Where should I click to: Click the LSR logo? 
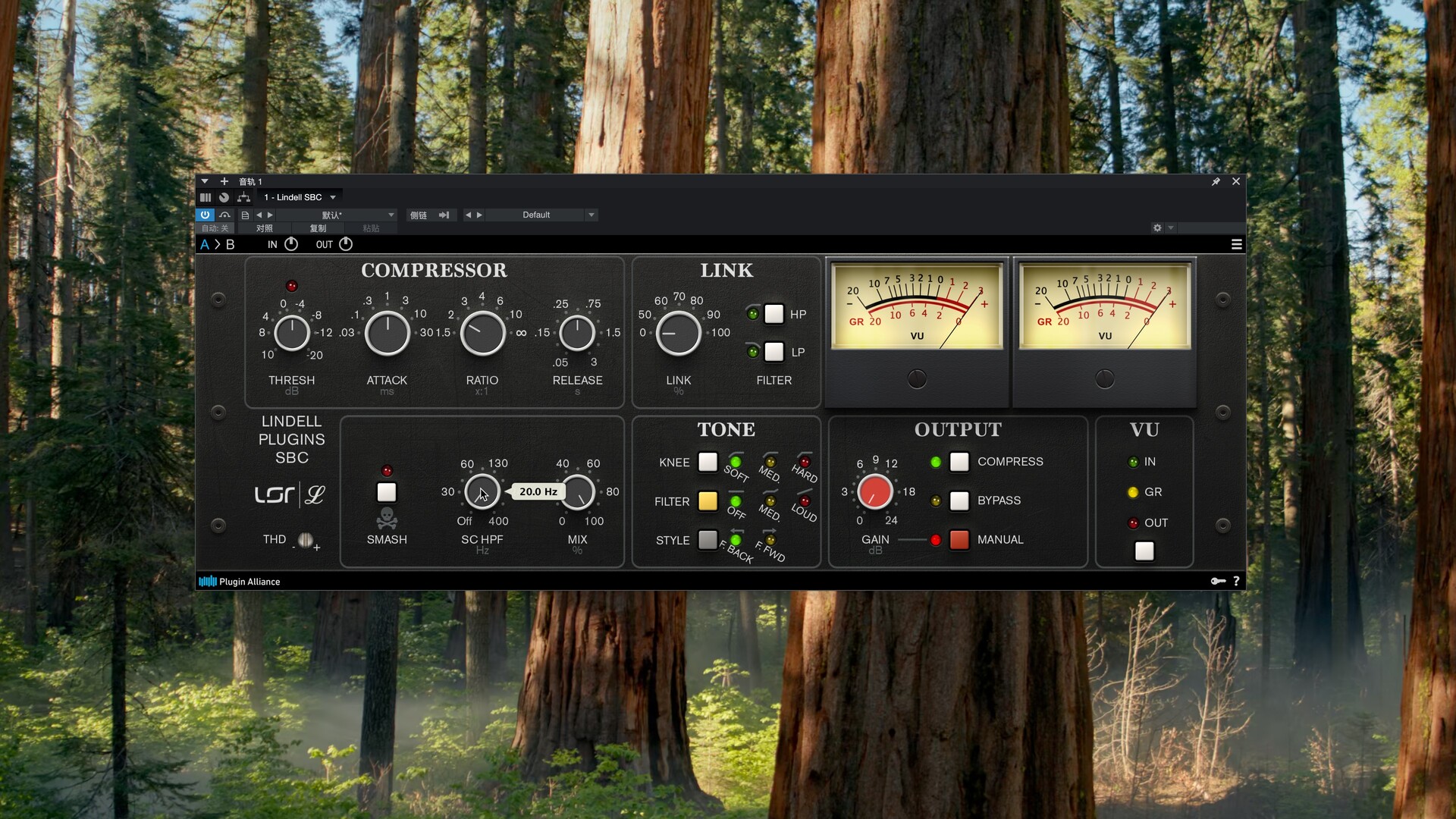tap(274, 495)
